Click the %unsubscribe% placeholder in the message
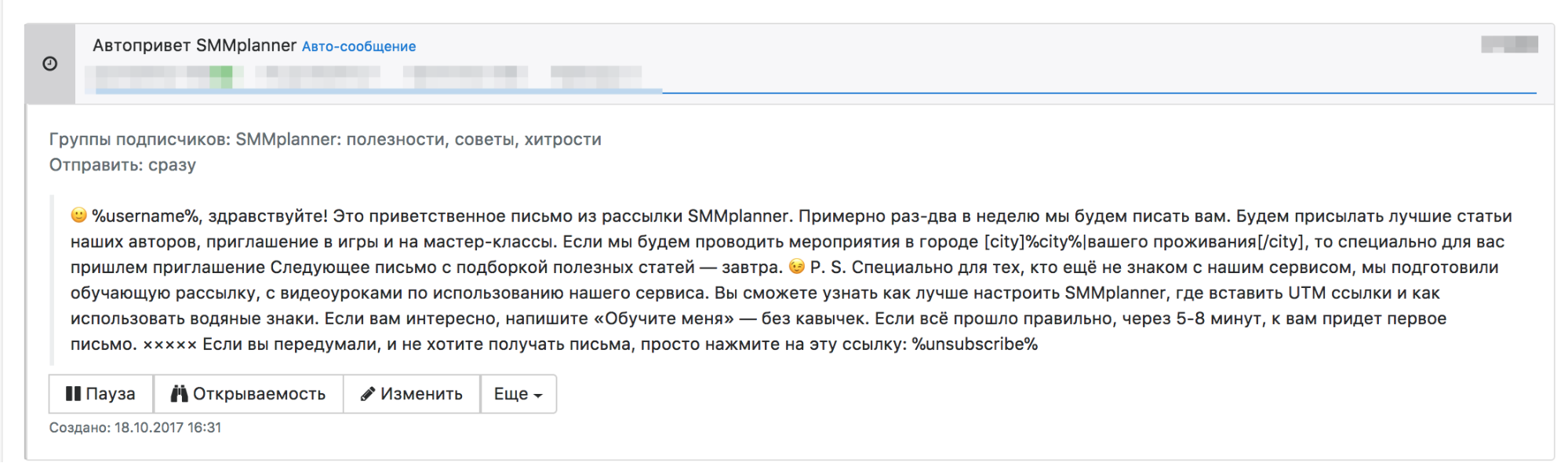This screenshot has height=463, width=1568. click(x=974, y=344)
